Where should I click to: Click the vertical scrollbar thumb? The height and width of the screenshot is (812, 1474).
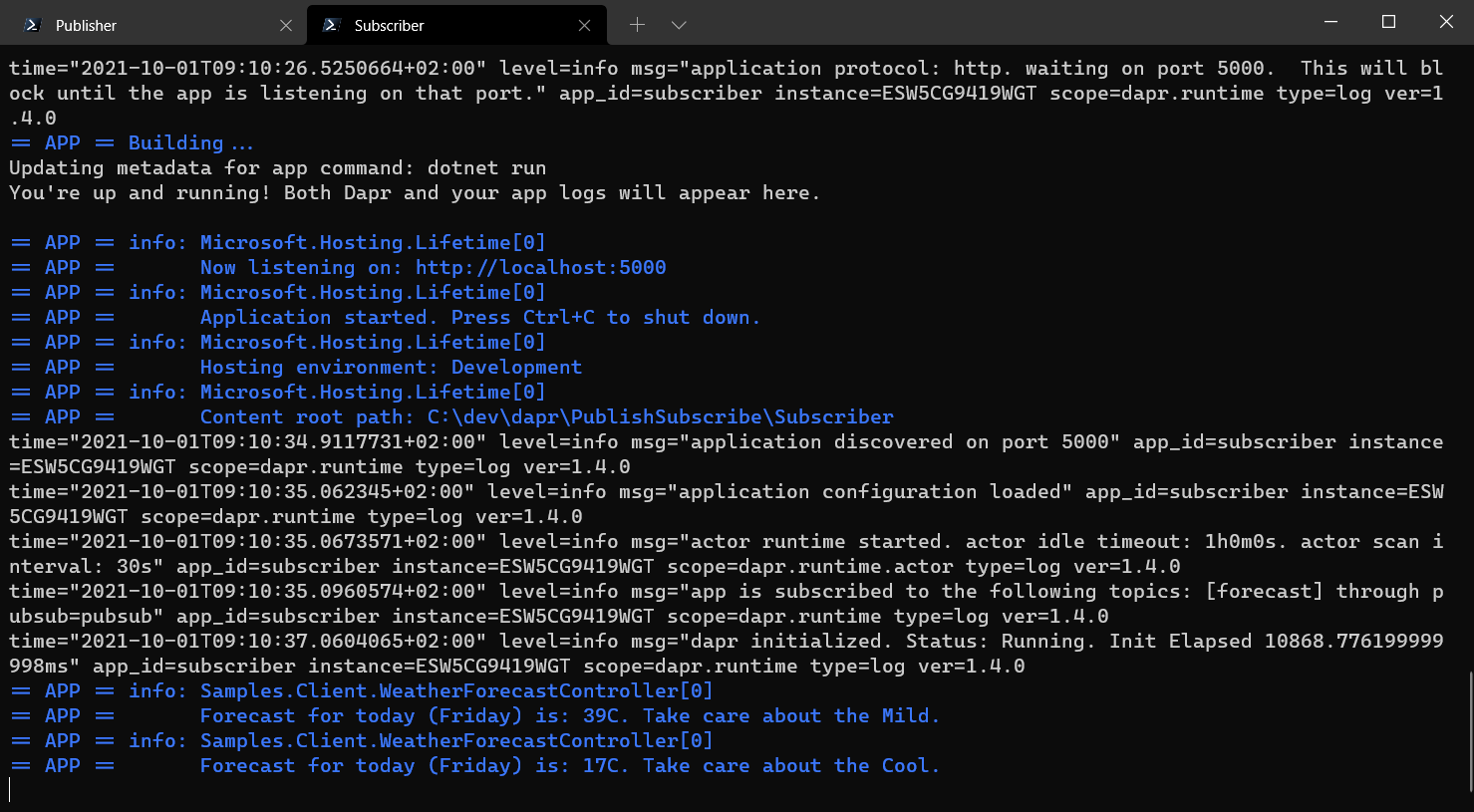(1469, 735)
